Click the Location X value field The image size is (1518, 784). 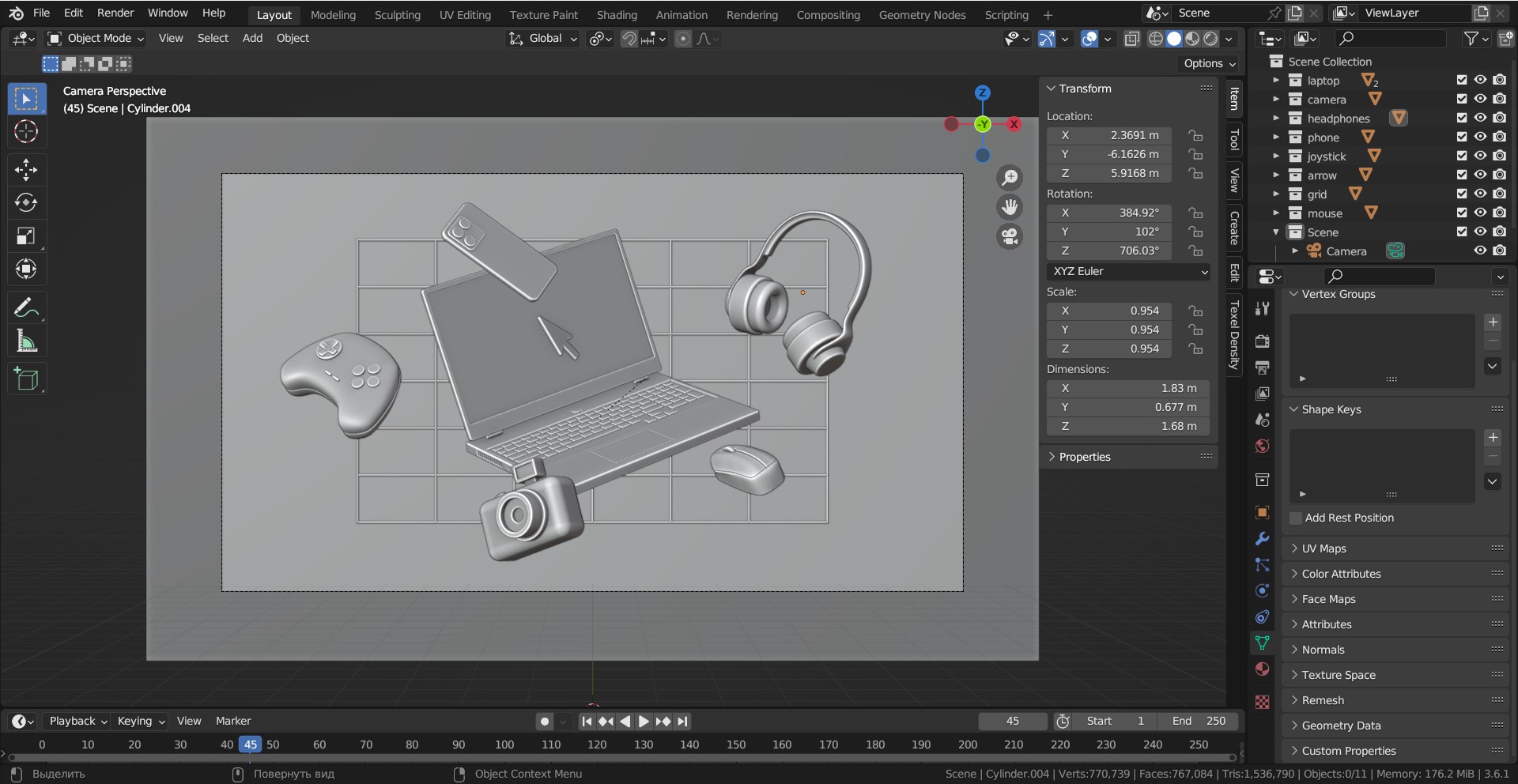click(x=1114, y=135)
